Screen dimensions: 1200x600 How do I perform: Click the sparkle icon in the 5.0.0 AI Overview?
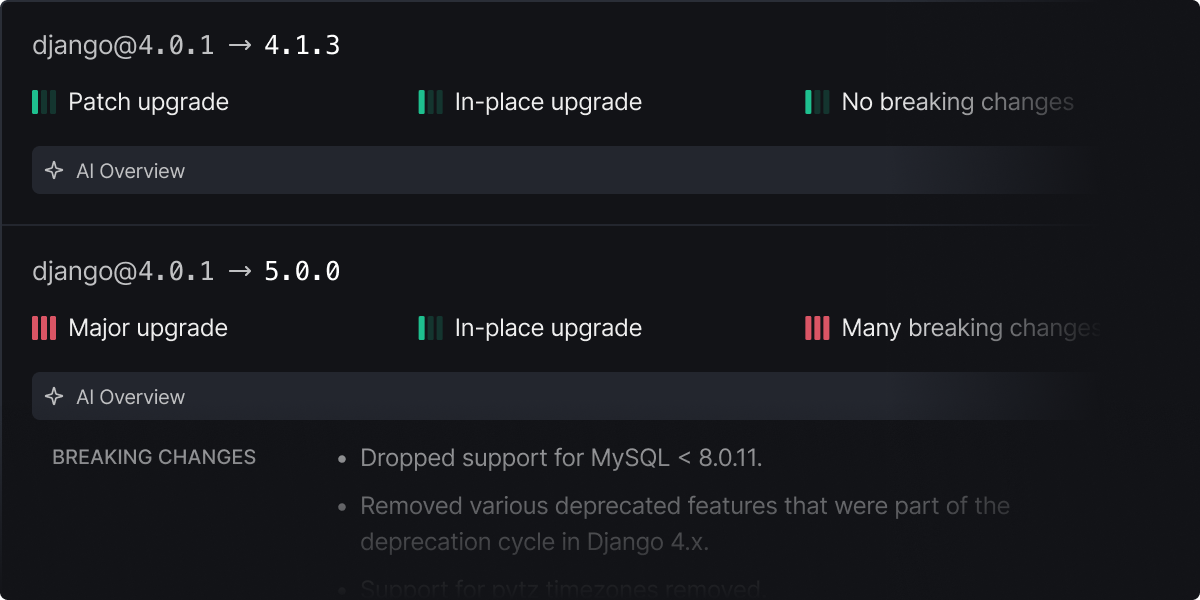tap(54, 397)
